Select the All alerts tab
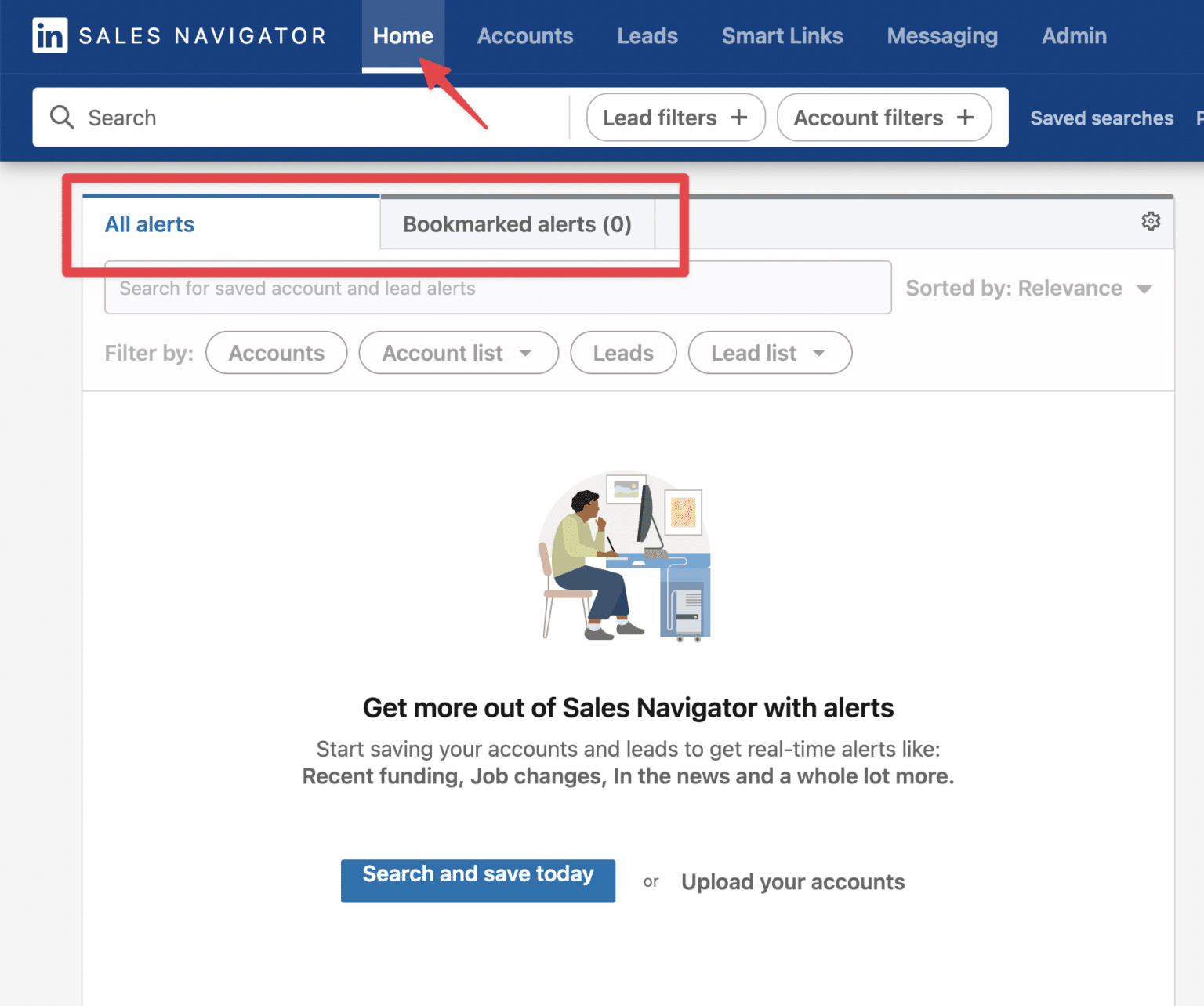1204x1006 pixels. pyautogui.click(x=150, y=224)
